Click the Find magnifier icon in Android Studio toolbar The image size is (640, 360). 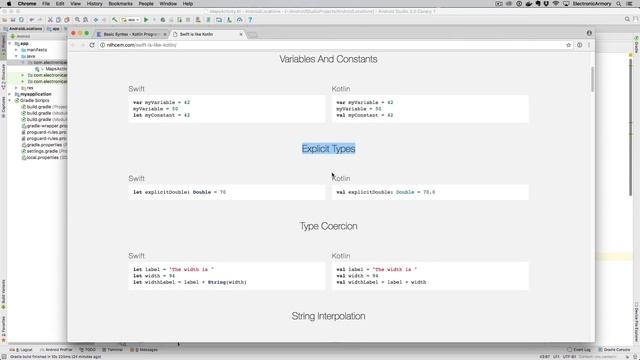point(77,20)
